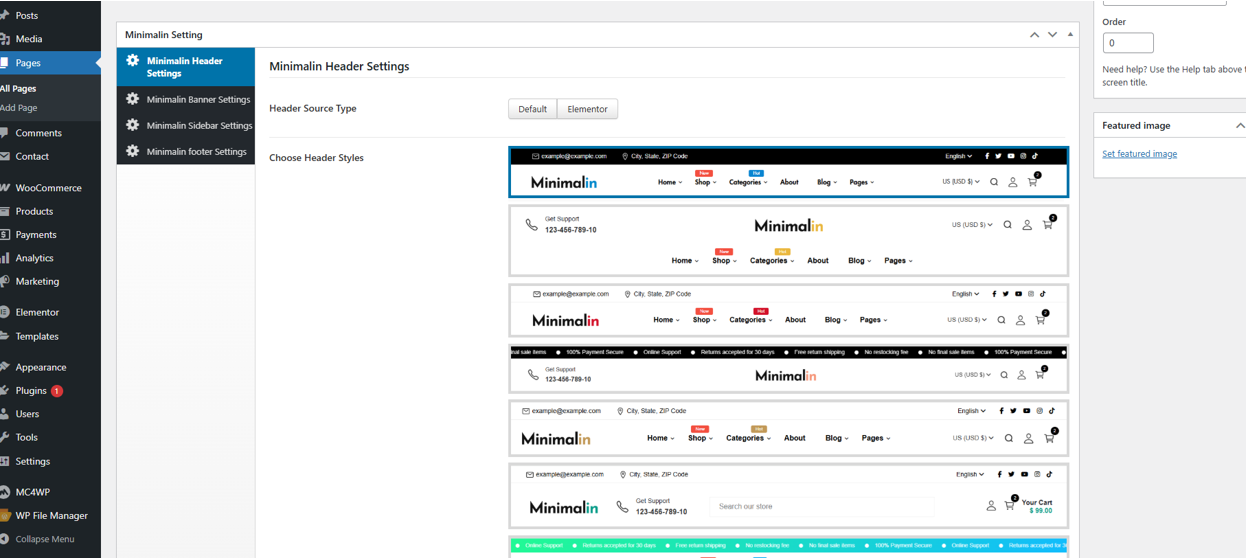Set Header Source Type to Elementor
1246x558 pixels.
(x=587, y=109)
